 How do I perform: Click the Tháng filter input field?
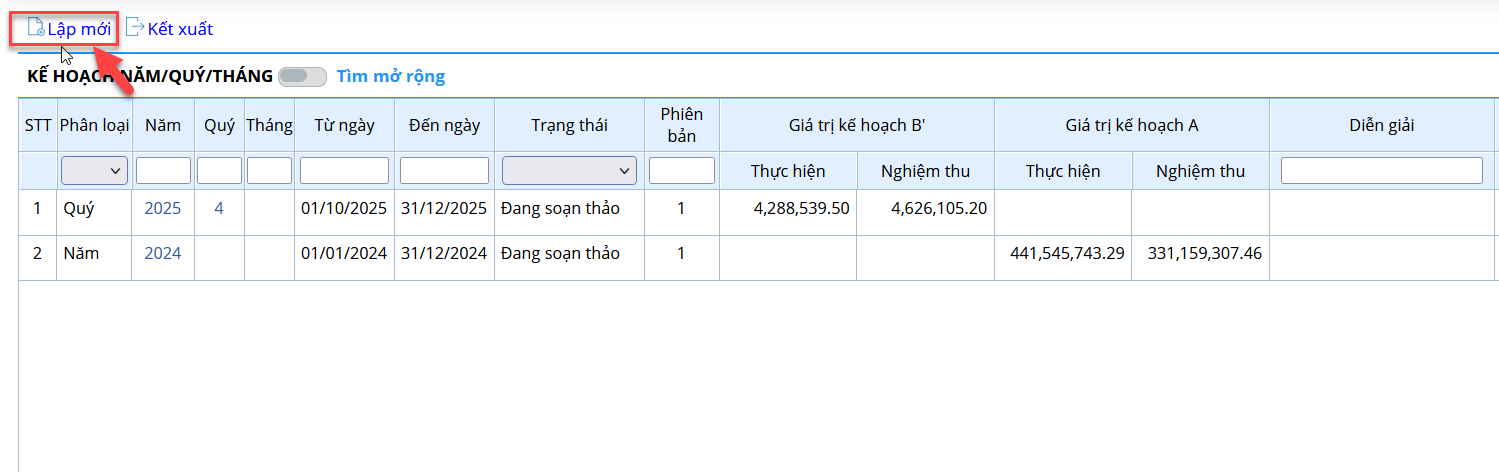[x=269, y=171]
